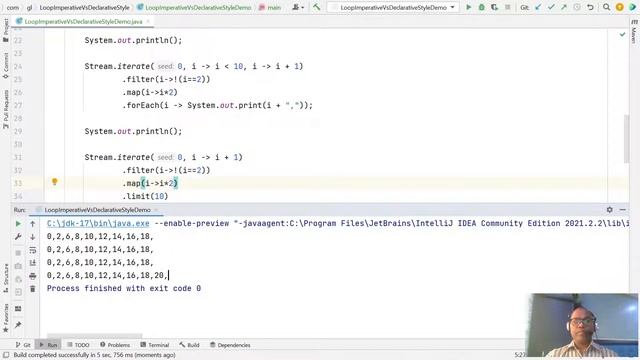
Task: Toggle scroll to end of console
Action: tap(33, 263)
